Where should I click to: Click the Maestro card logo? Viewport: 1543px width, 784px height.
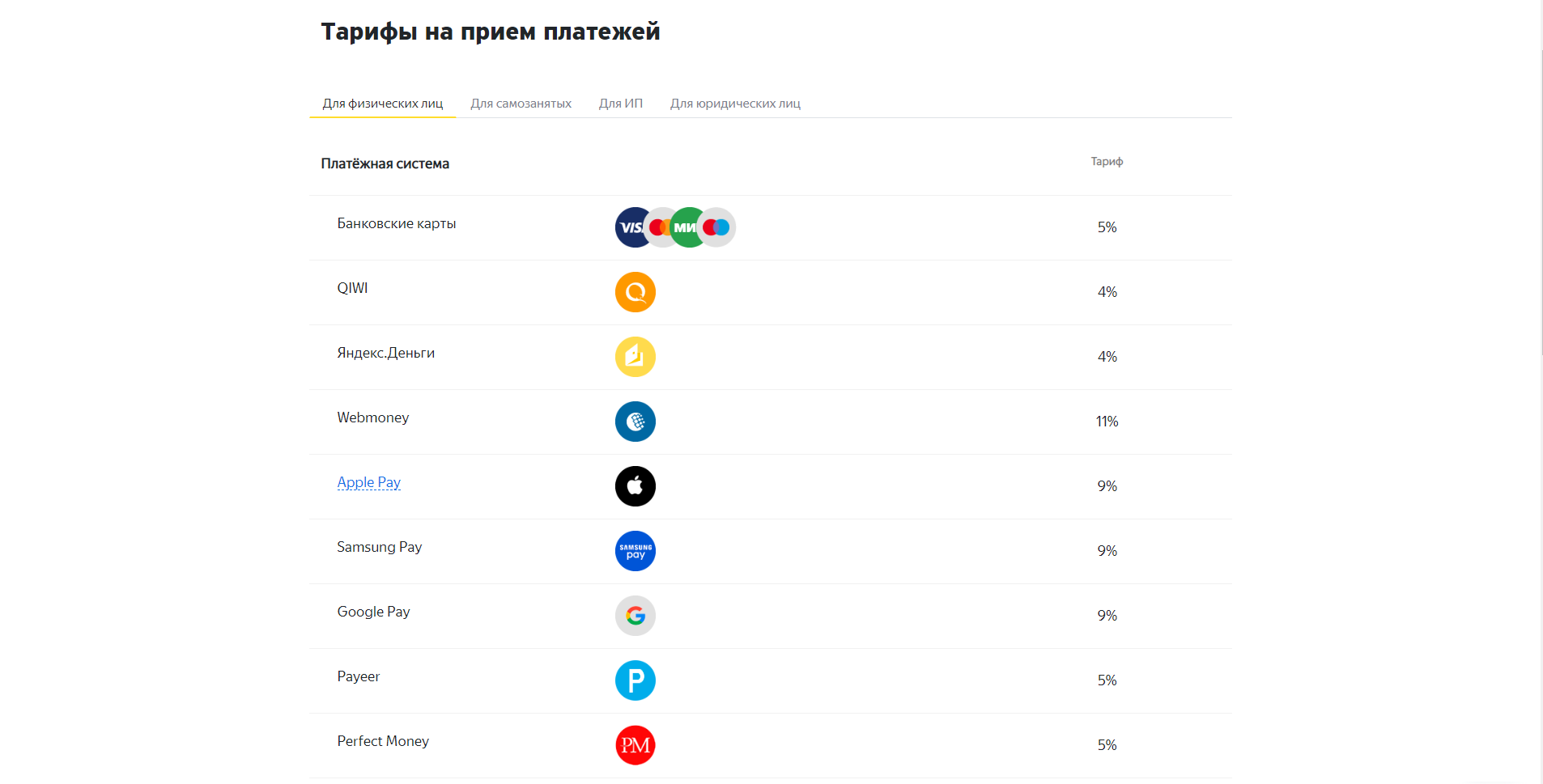point(714,227)
